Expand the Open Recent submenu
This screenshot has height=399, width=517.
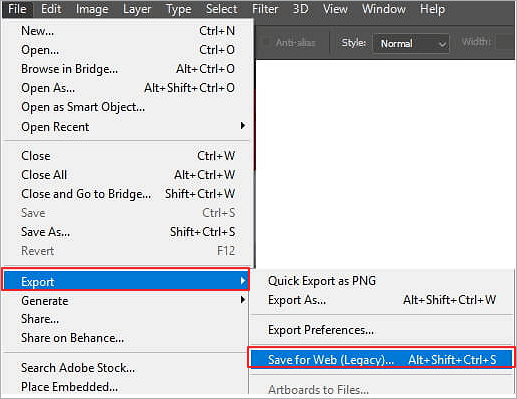point(127,126)
